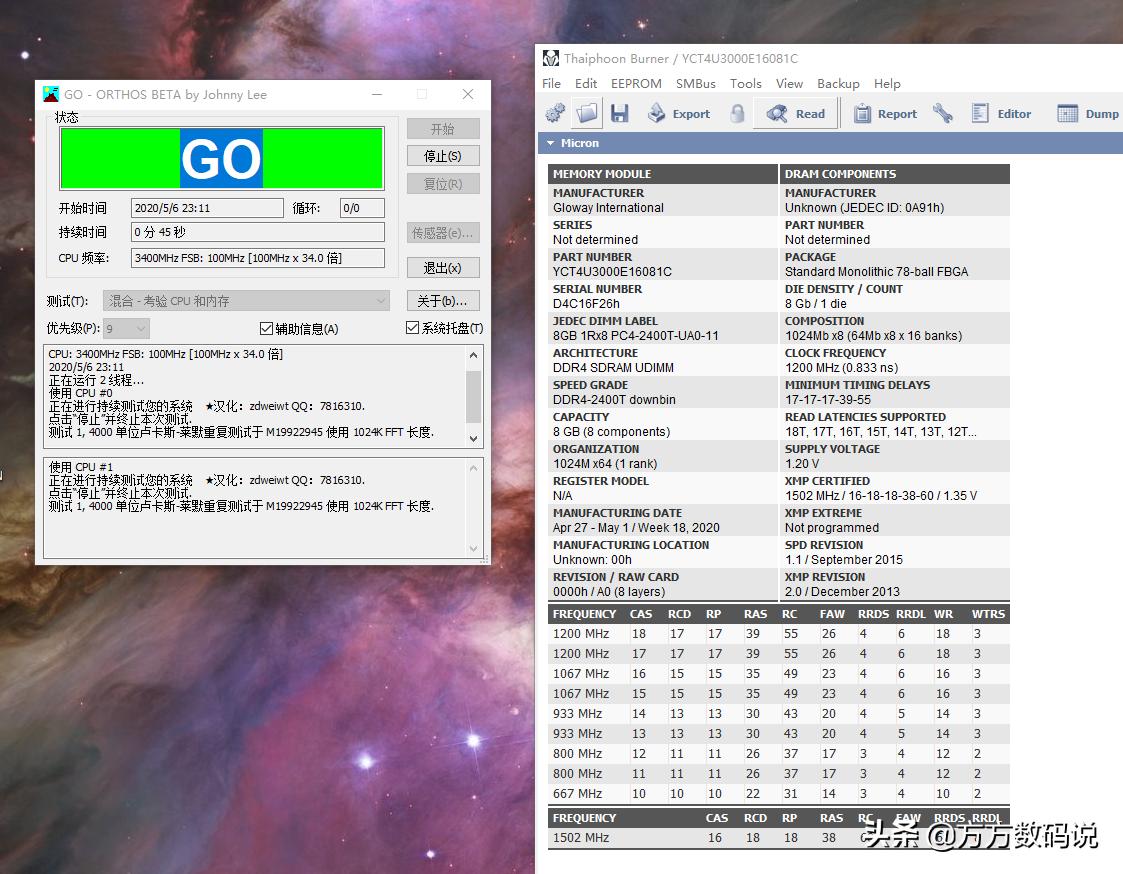Click the padlock icon in the toolbar
1123x874 pixels.
point(737,113)
